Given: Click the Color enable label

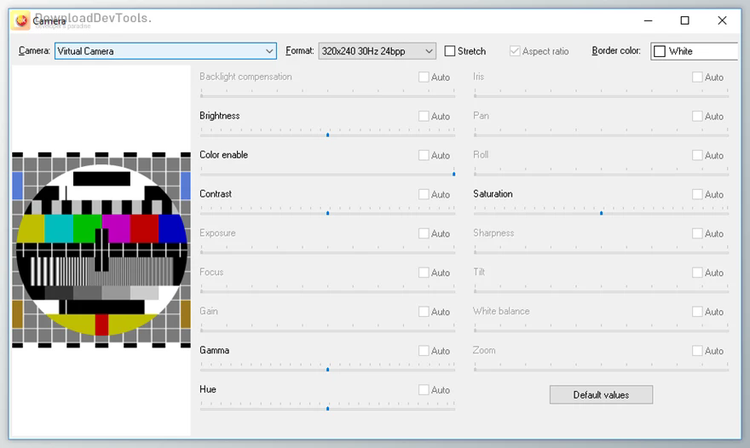Looking at the screenshot, I should click(223, 154).
